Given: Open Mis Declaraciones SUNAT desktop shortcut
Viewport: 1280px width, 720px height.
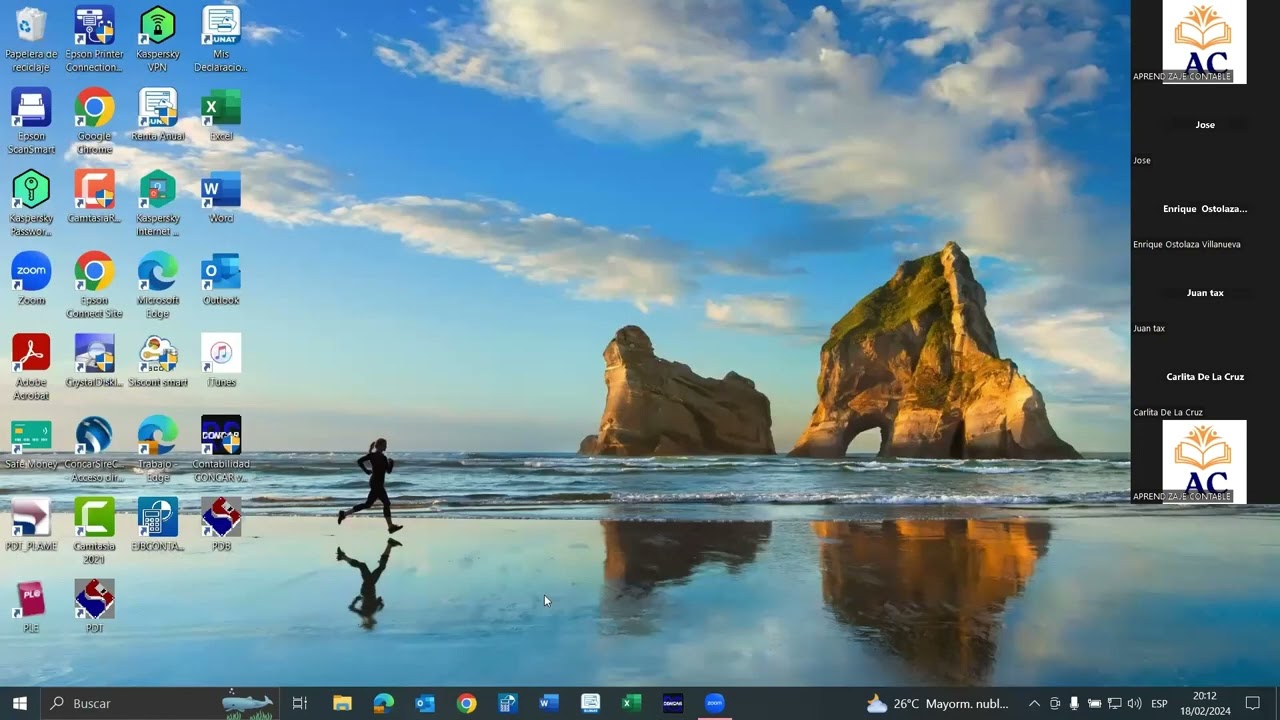Looking at the screenshot, I should pyautogui.click(x=221, y=38).
